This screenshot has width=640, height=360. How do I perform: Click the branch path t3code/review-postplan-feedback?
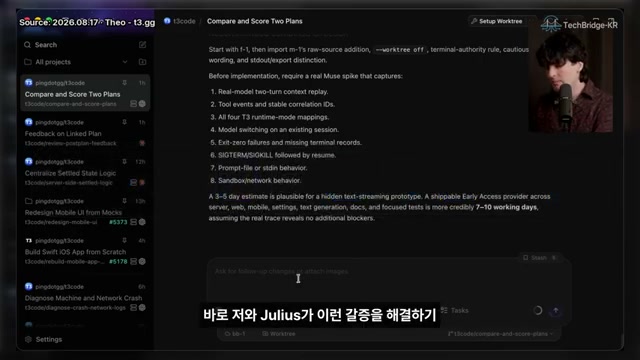click(71, 143)
